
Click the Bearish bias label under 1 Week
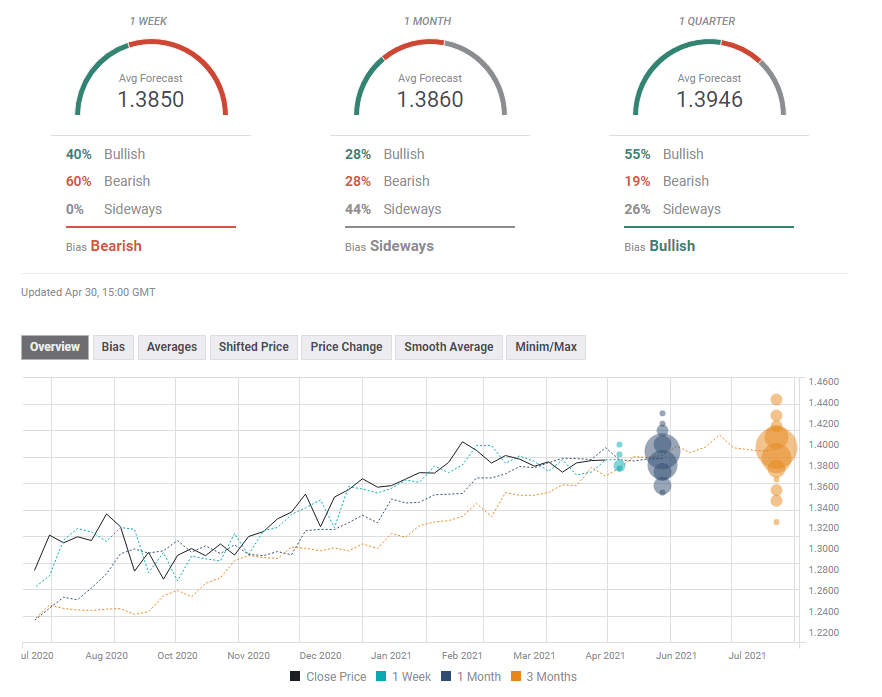pos(116,246)
